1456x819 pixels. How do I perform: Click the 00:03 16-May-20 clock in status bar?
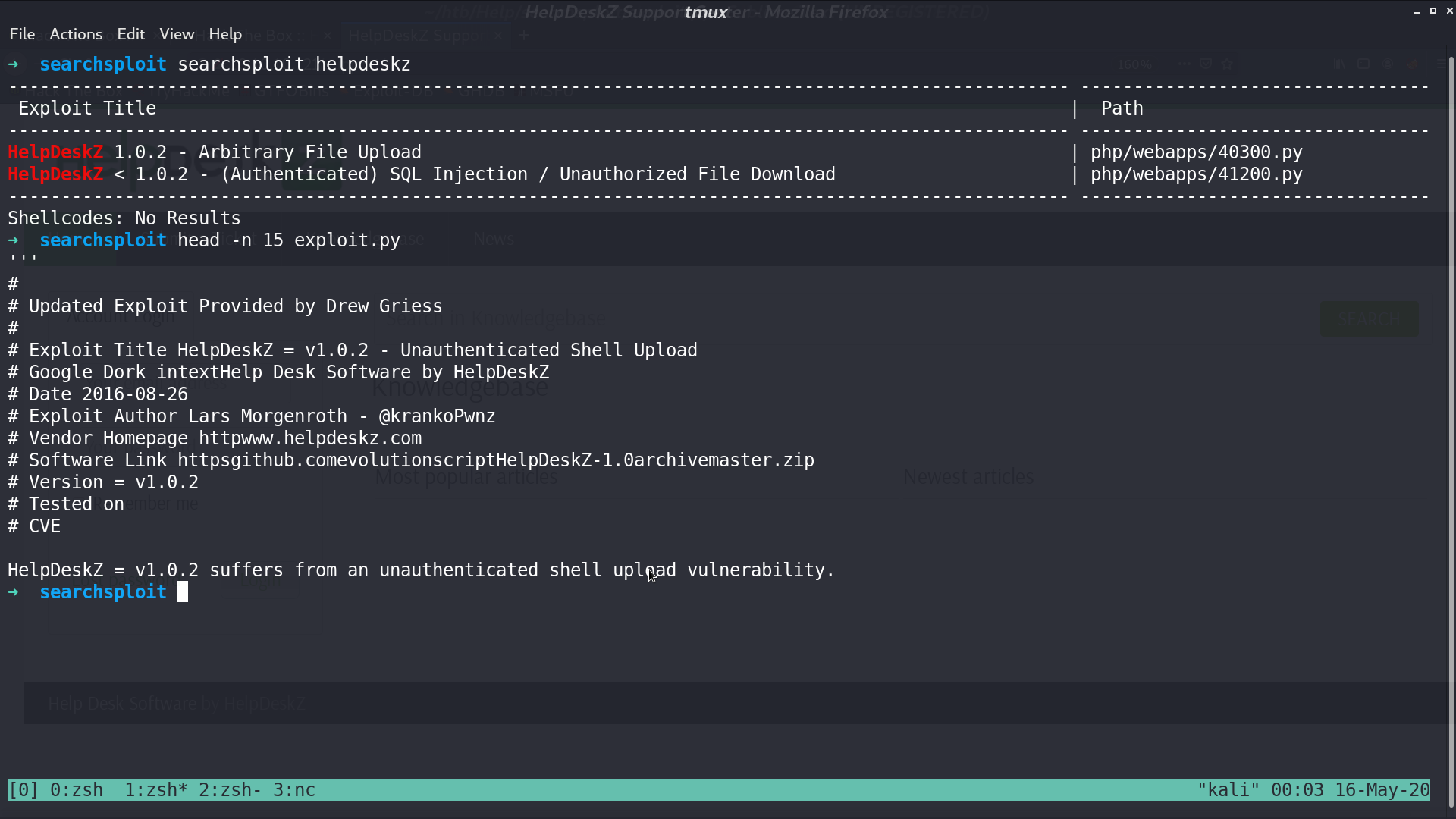point(1350,790)
